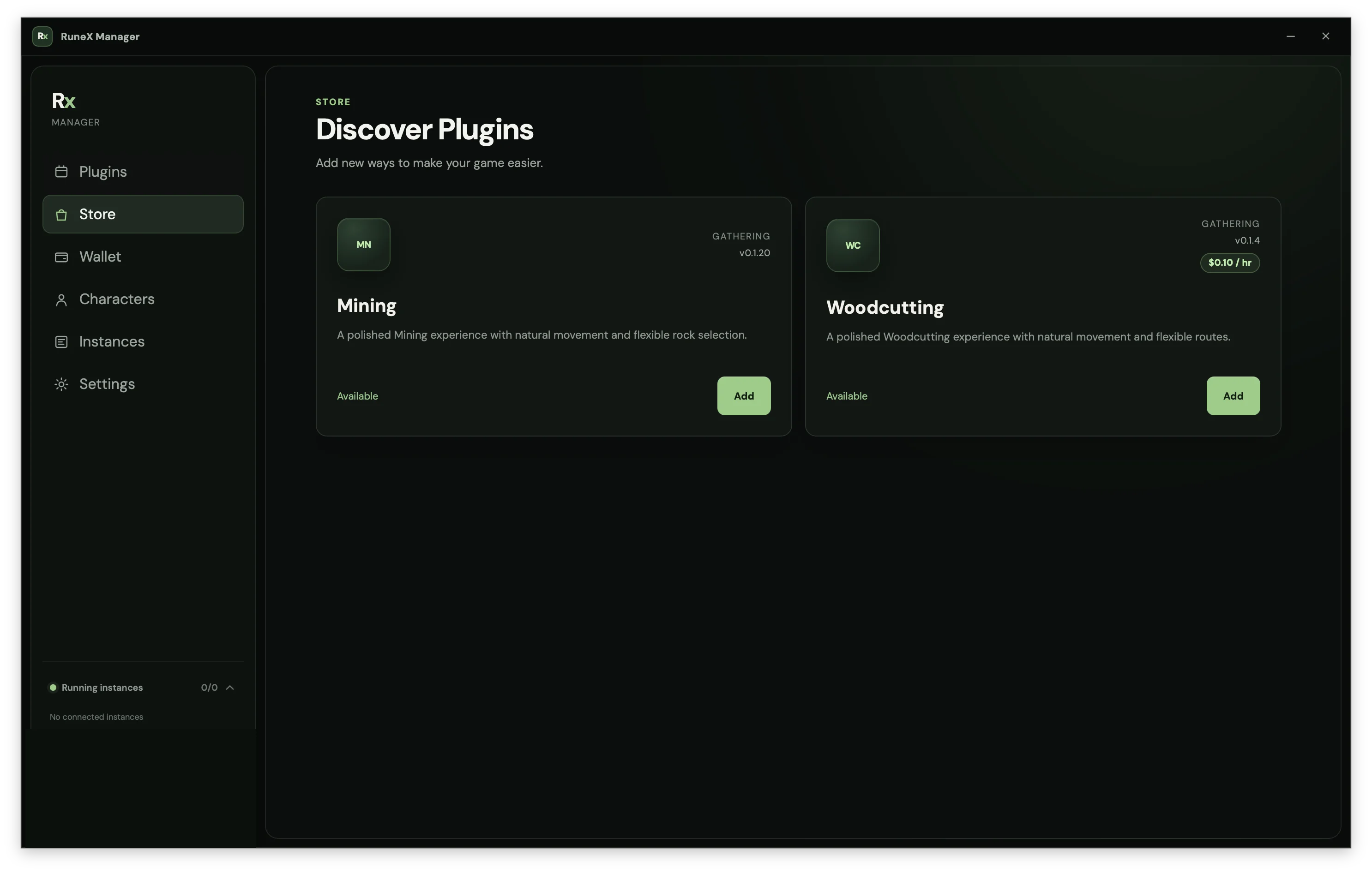Click the Mining plugin title

(x=367, y=306)
